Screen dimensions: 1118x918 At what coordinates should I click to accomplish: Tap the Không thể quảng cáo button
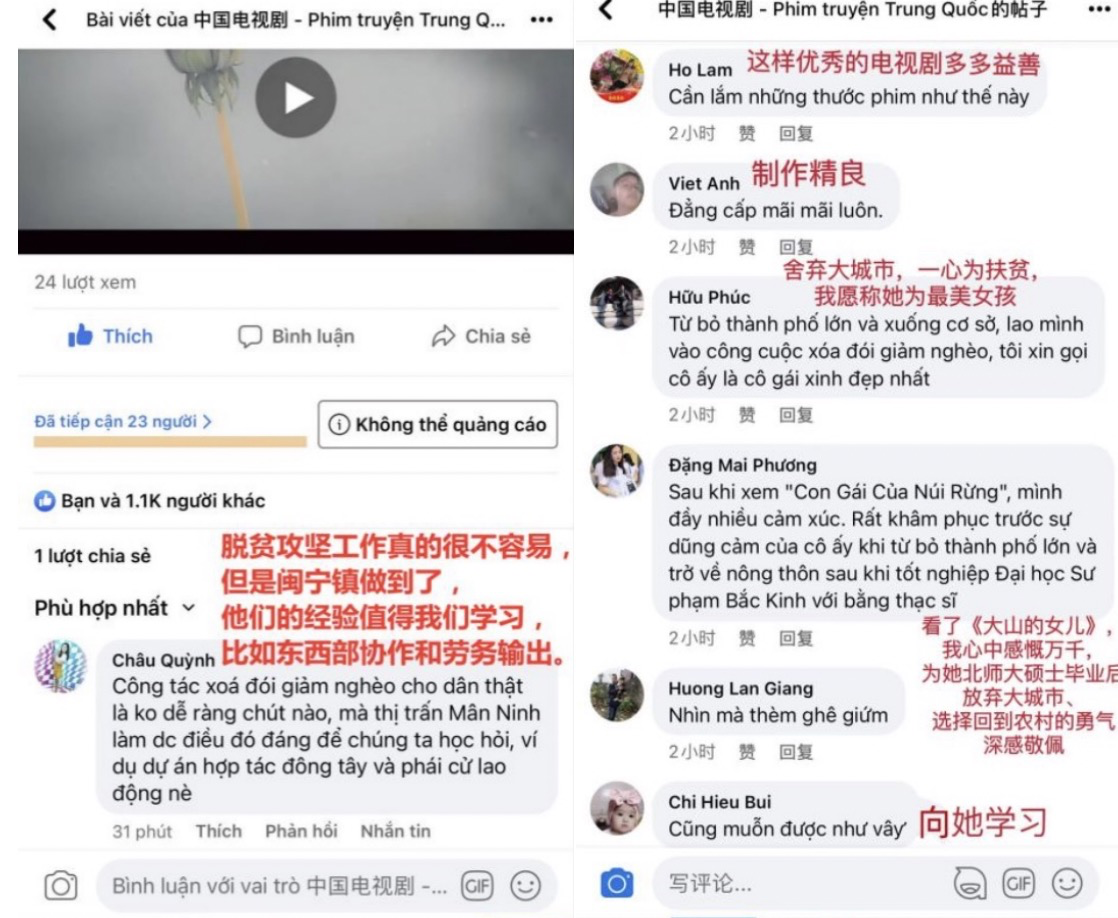click(x=438, y=424)
